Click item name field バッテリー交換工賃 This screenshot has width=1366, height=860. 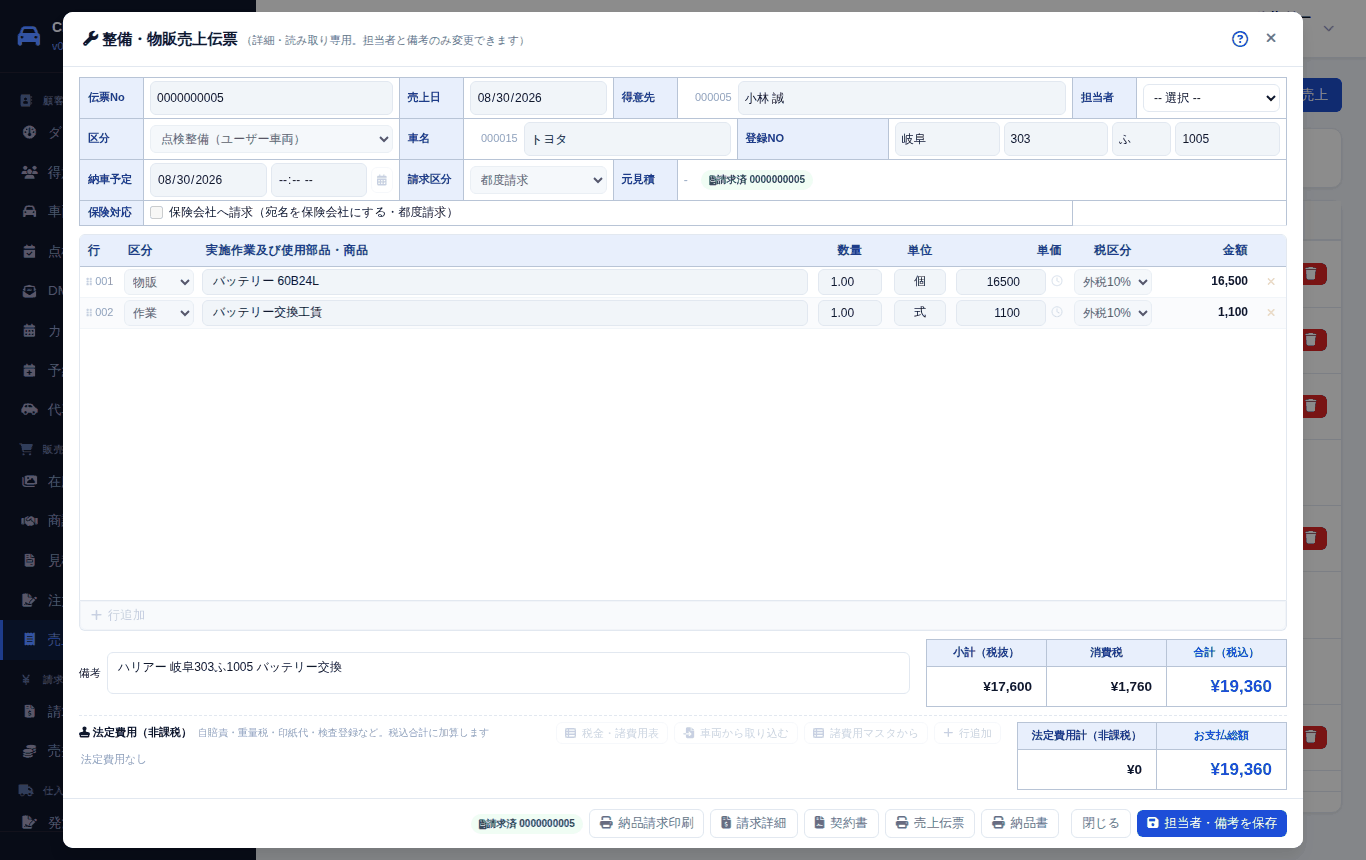[x=505, y=313]
